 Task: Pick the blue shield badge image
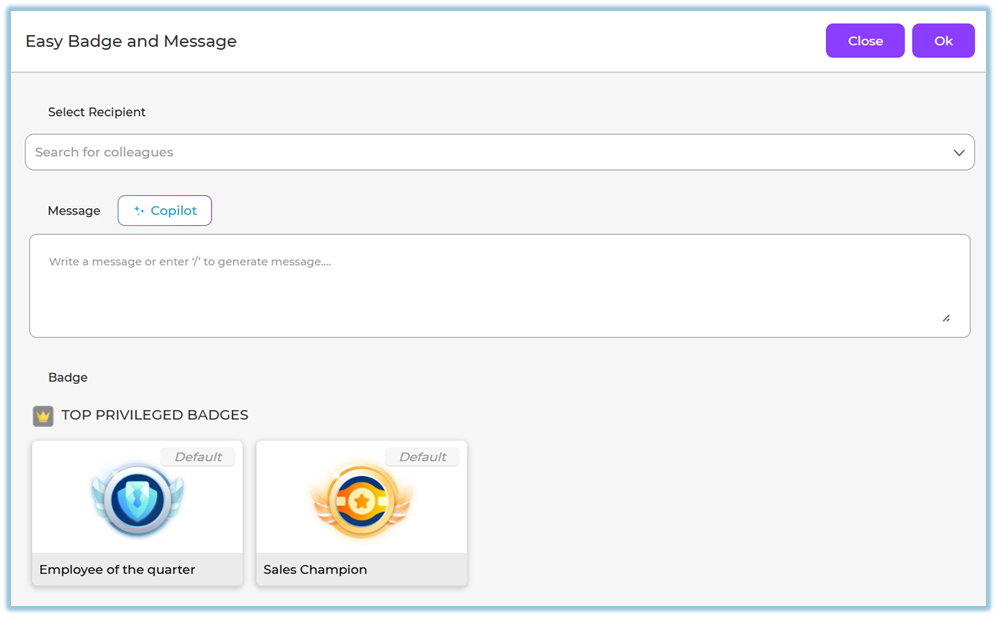[137, 500]
